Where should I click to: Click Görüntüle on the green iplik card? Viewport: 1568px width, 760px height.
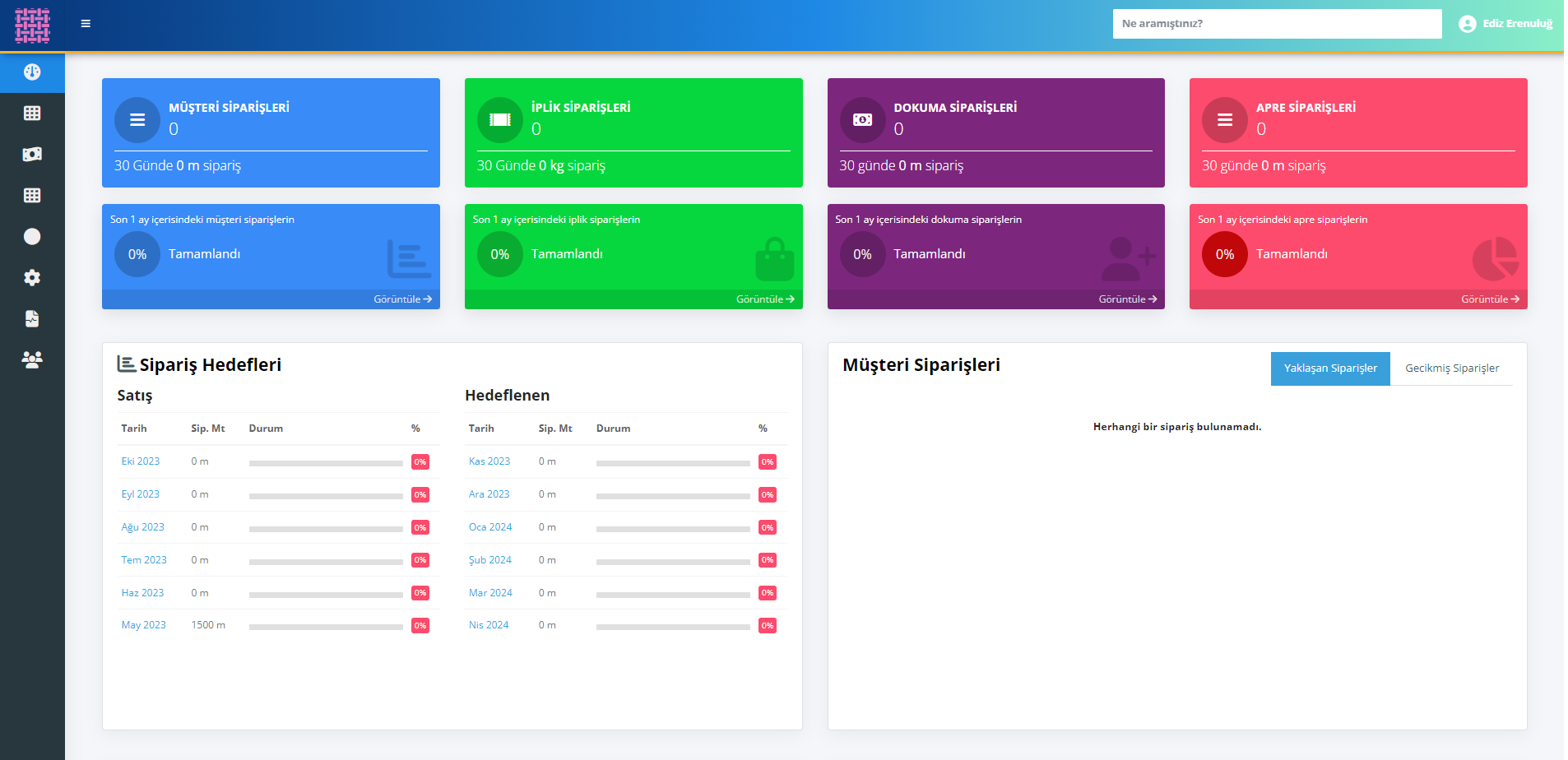tap(764, 299)
